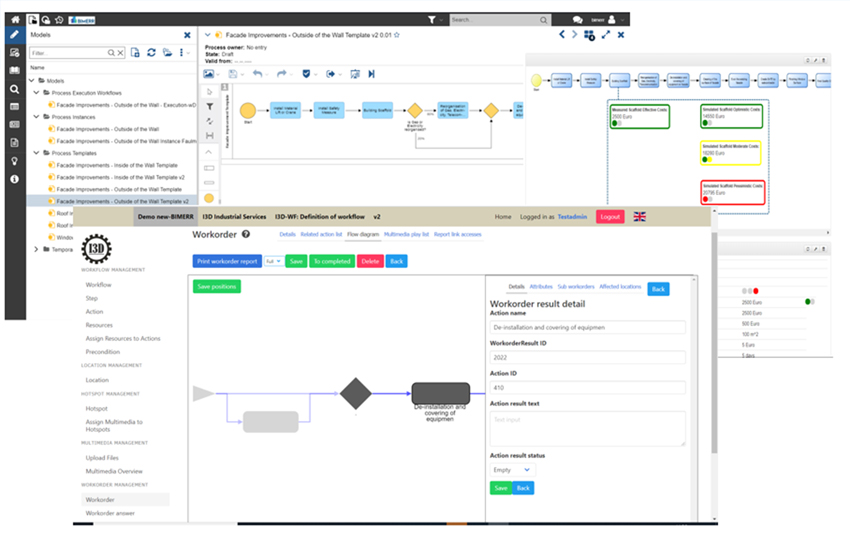Screen dimensions: 850x538
Task: Collapse the Models root folder
Action: [31, 80]
